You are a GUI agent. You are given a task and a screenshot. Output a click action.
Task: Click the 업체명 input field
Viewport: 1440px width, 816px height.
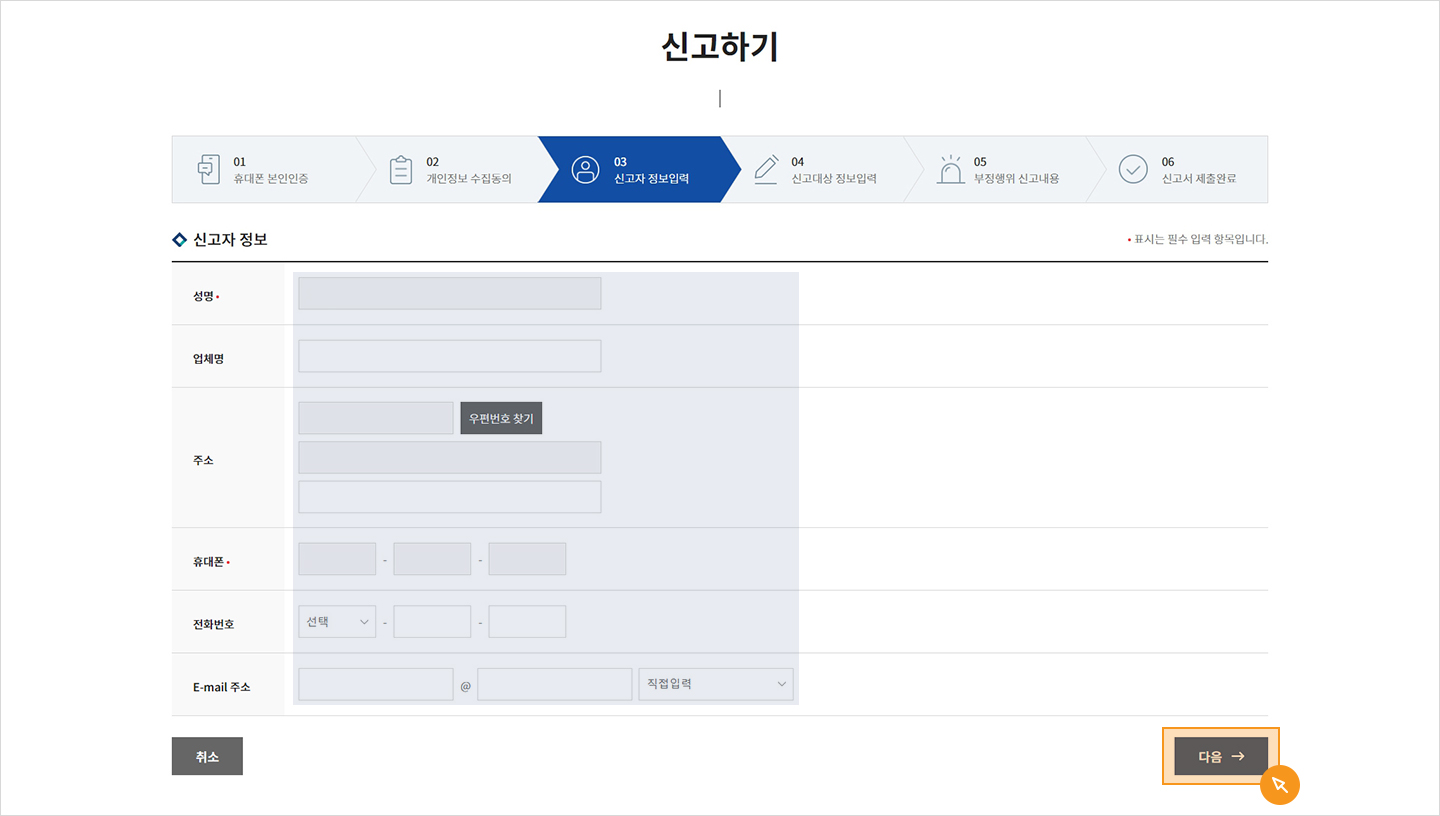449,355
